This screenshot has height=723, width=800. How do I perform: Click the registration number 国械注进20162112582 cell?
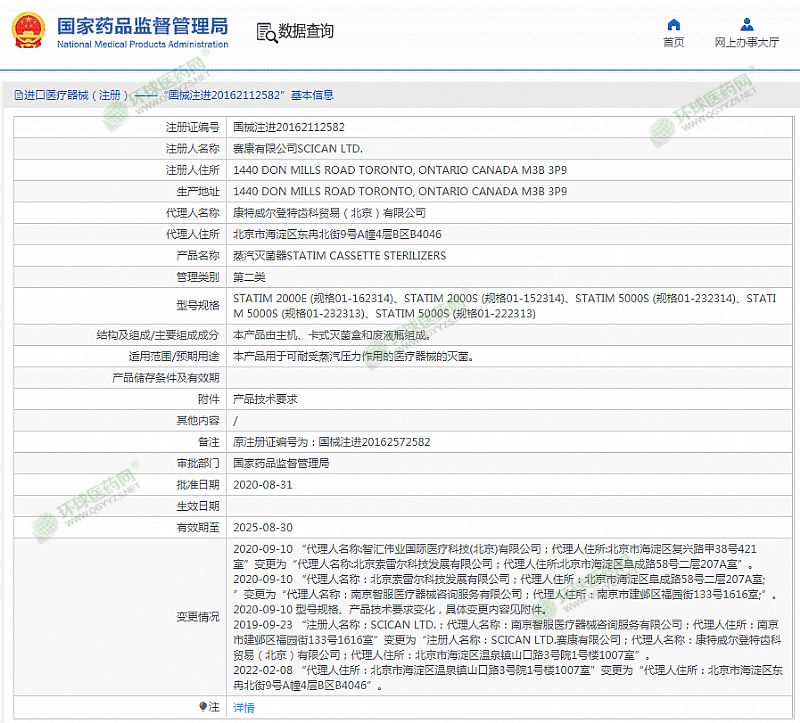click(289, 128)
